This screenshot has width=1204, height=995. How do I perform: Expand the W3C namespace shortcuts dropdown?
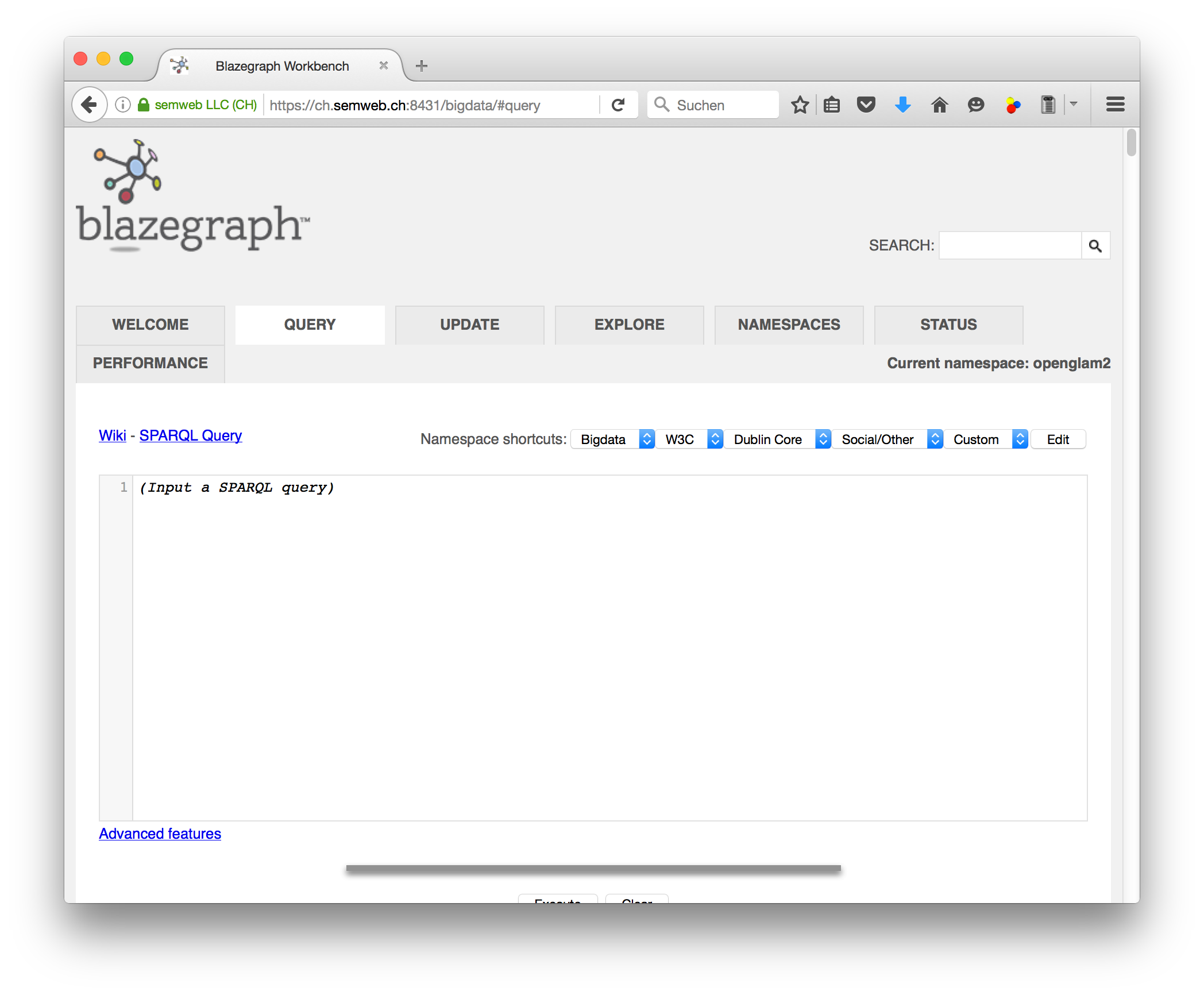click(x=689, y=439)
